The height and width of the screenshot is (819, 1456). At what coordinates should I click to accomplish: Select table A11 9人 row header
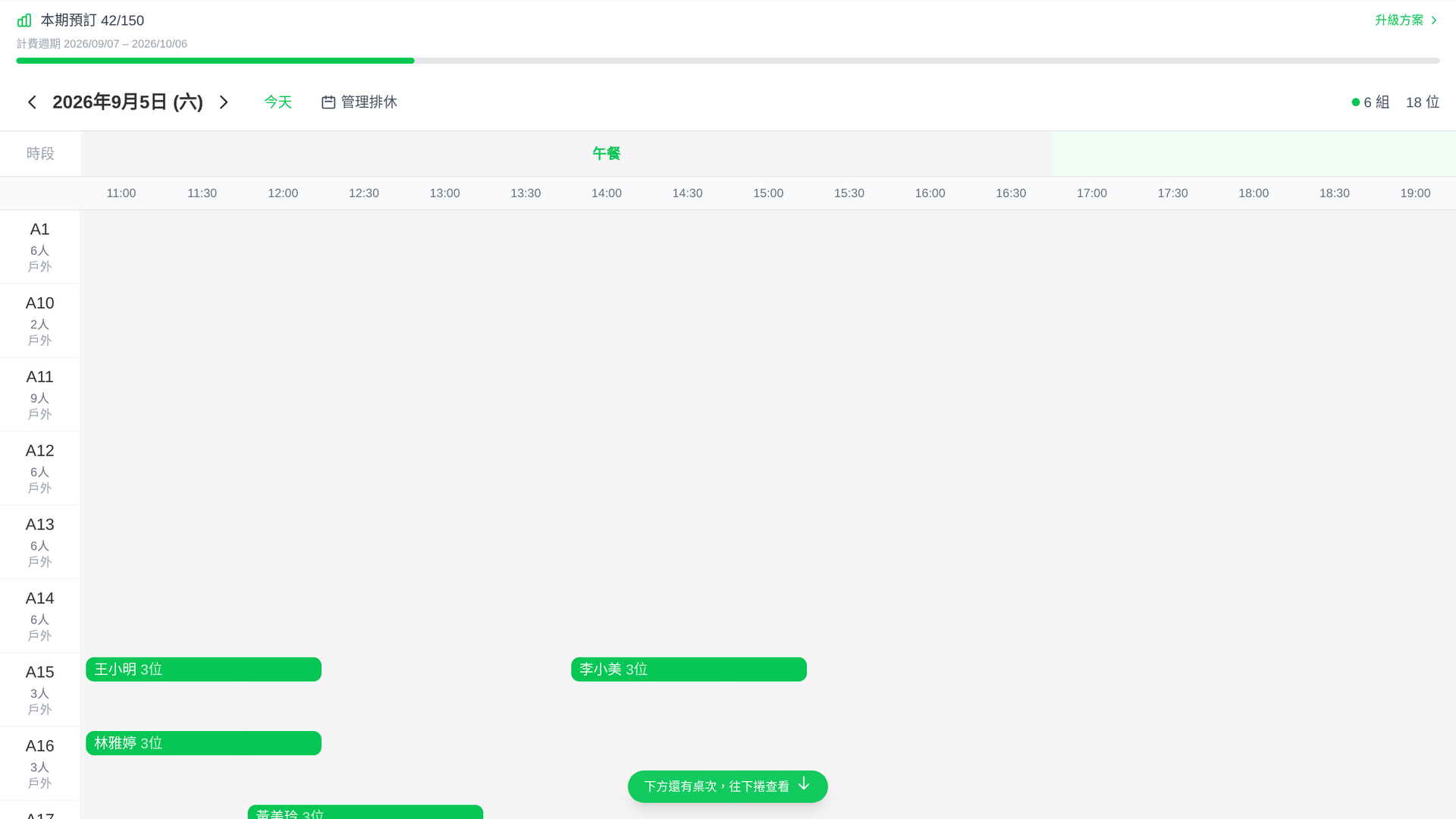click(40, 394)
